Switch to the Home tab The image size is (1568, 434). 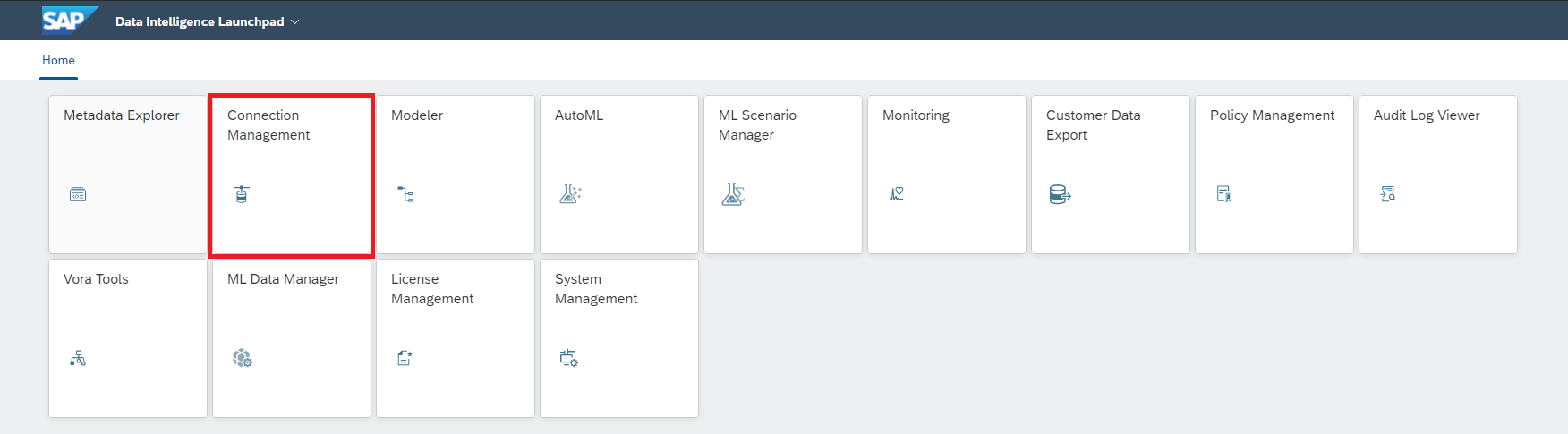58,60
